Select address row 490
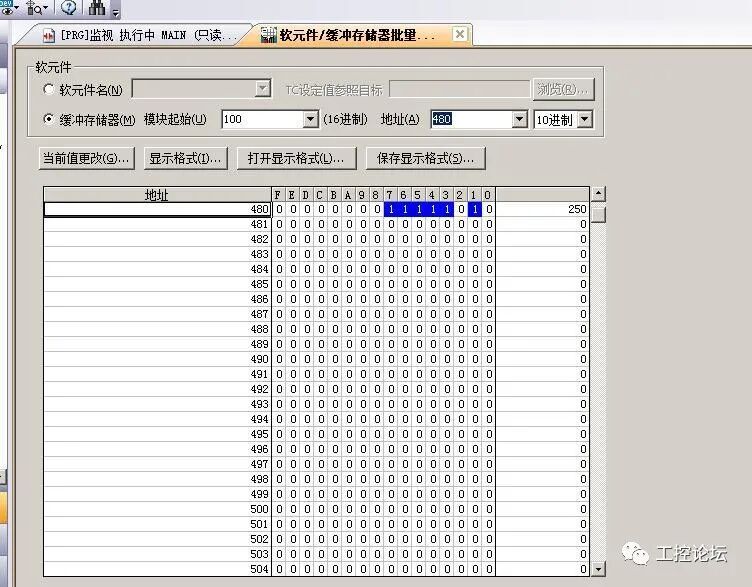 click(x=157, y=359)
